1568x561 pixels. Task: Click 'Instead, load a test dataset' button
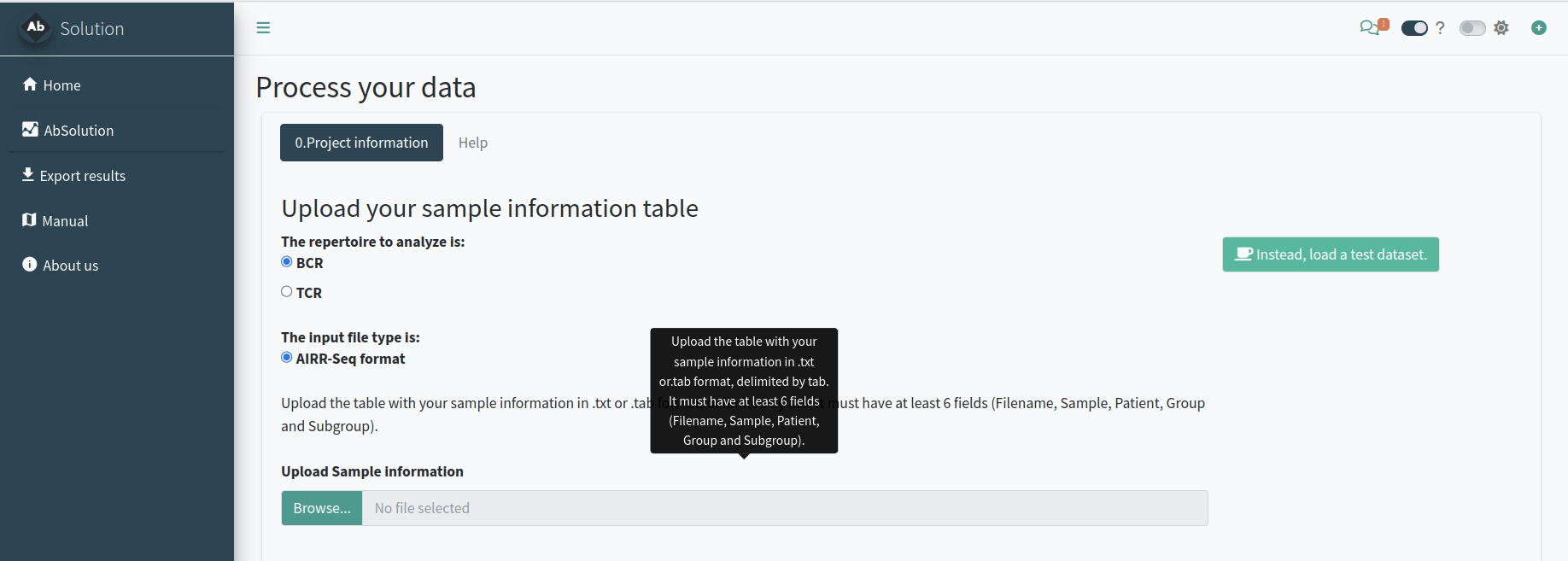pos(1331,254)
